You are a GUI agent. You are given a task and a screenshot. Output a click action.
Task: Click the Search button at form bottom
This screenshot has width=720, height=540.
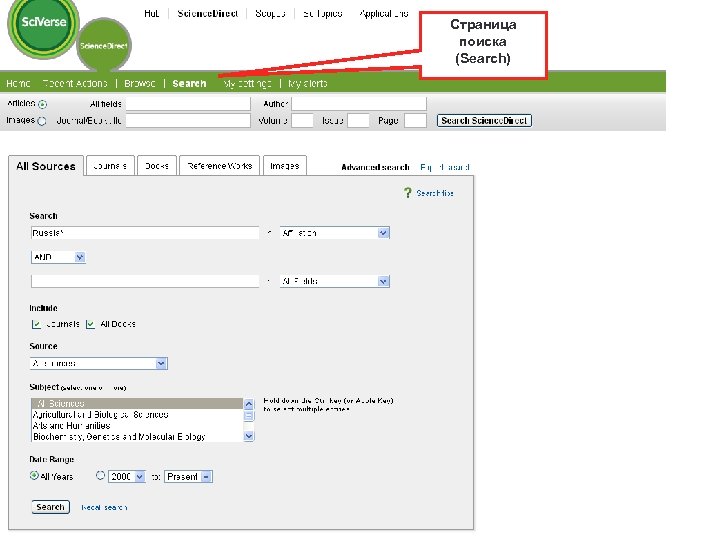51,507
